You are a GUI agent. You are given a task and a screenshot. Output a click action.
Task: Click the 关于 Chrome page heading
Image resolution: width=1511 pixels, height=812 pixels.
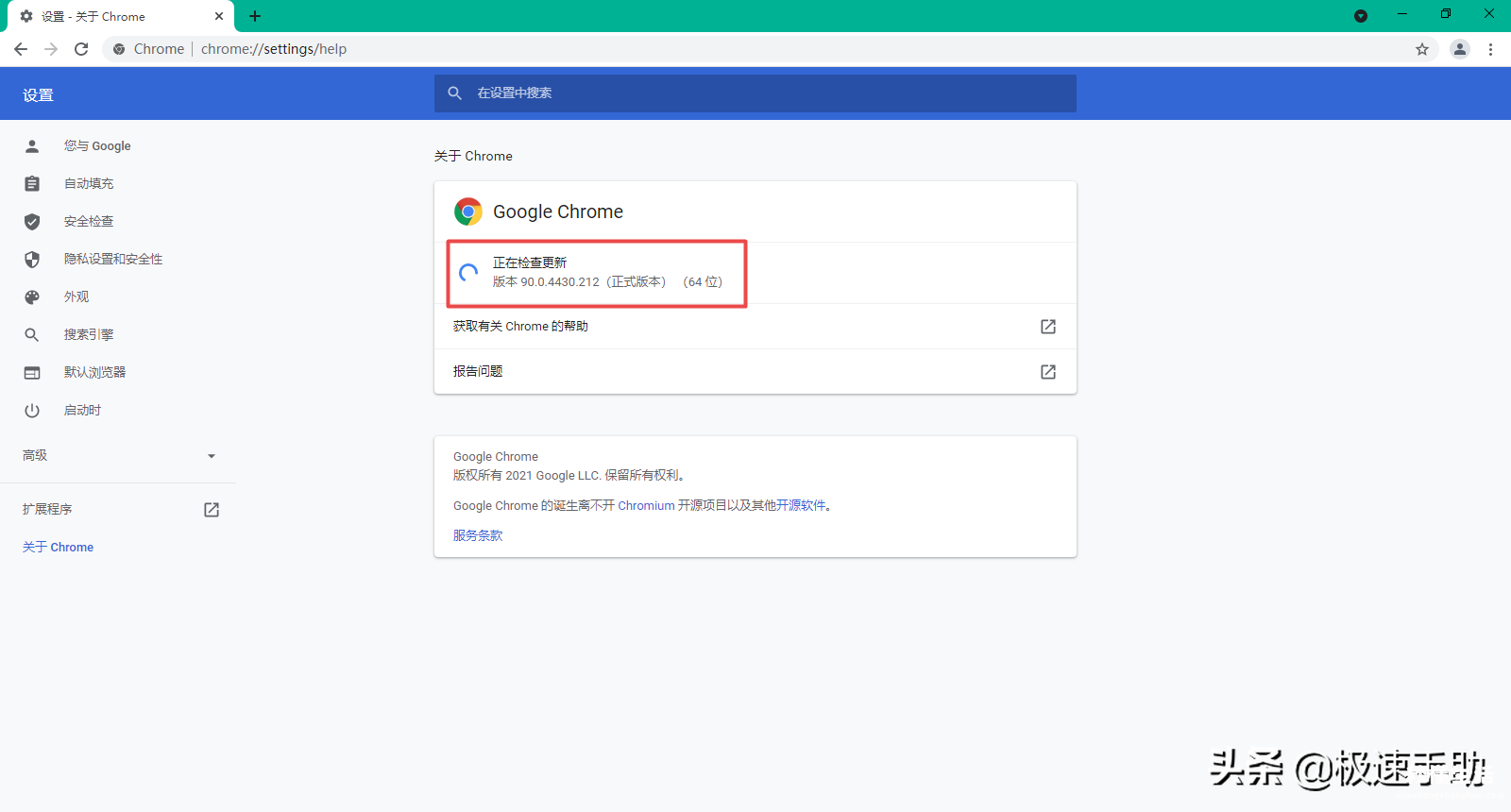[x=473, y=157]
